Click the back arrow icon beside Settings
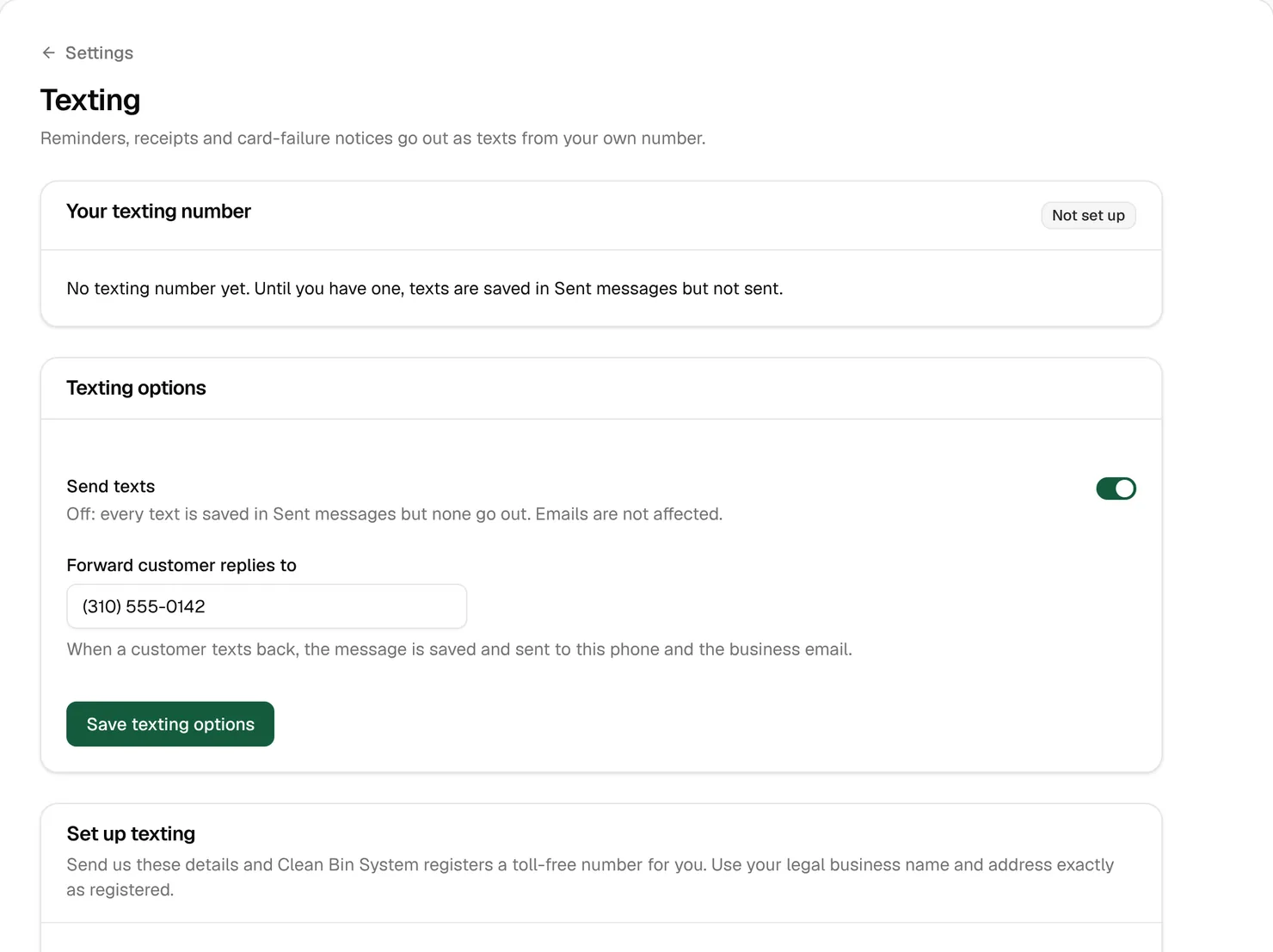 point(48,52)
